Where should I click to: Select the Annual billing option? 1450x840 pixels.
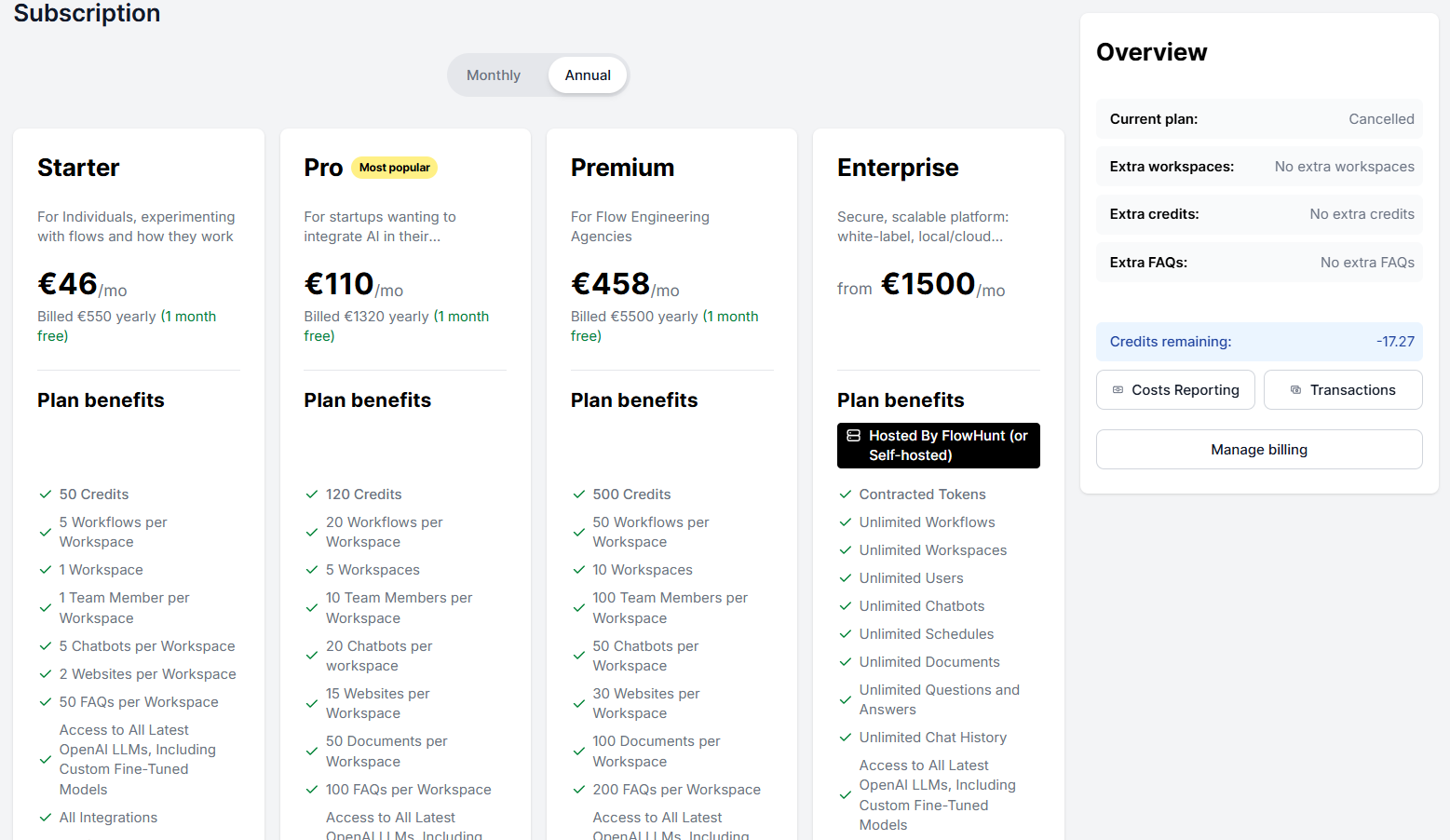point(588,75)
